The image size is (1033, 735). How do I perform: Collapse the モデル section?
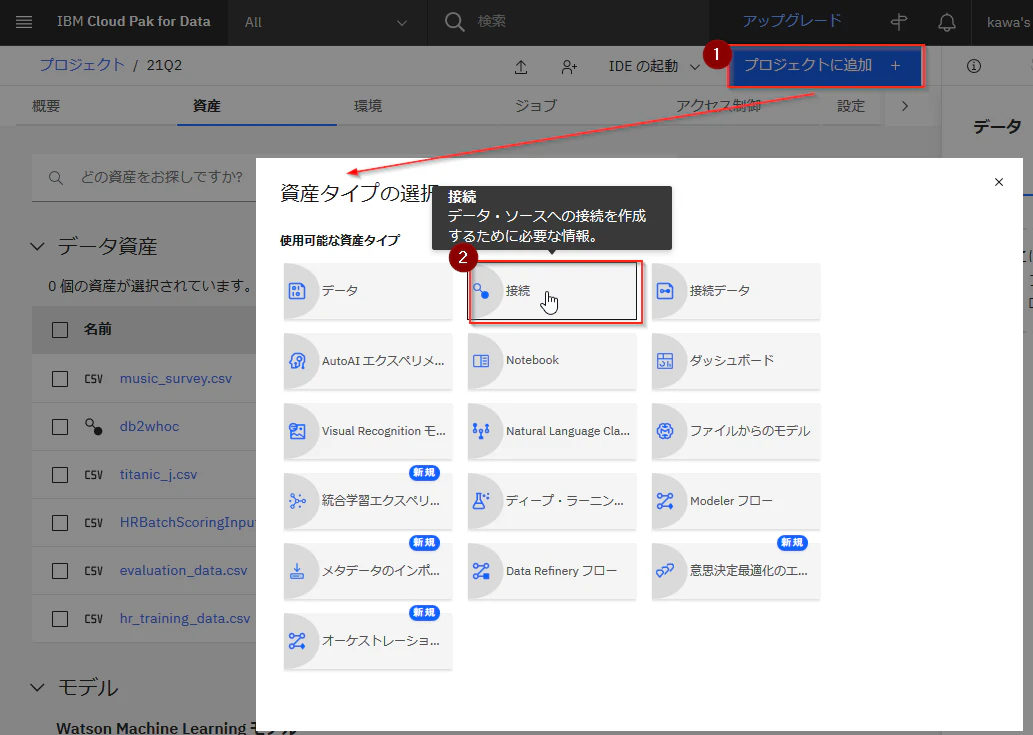(x=38, y=688)
